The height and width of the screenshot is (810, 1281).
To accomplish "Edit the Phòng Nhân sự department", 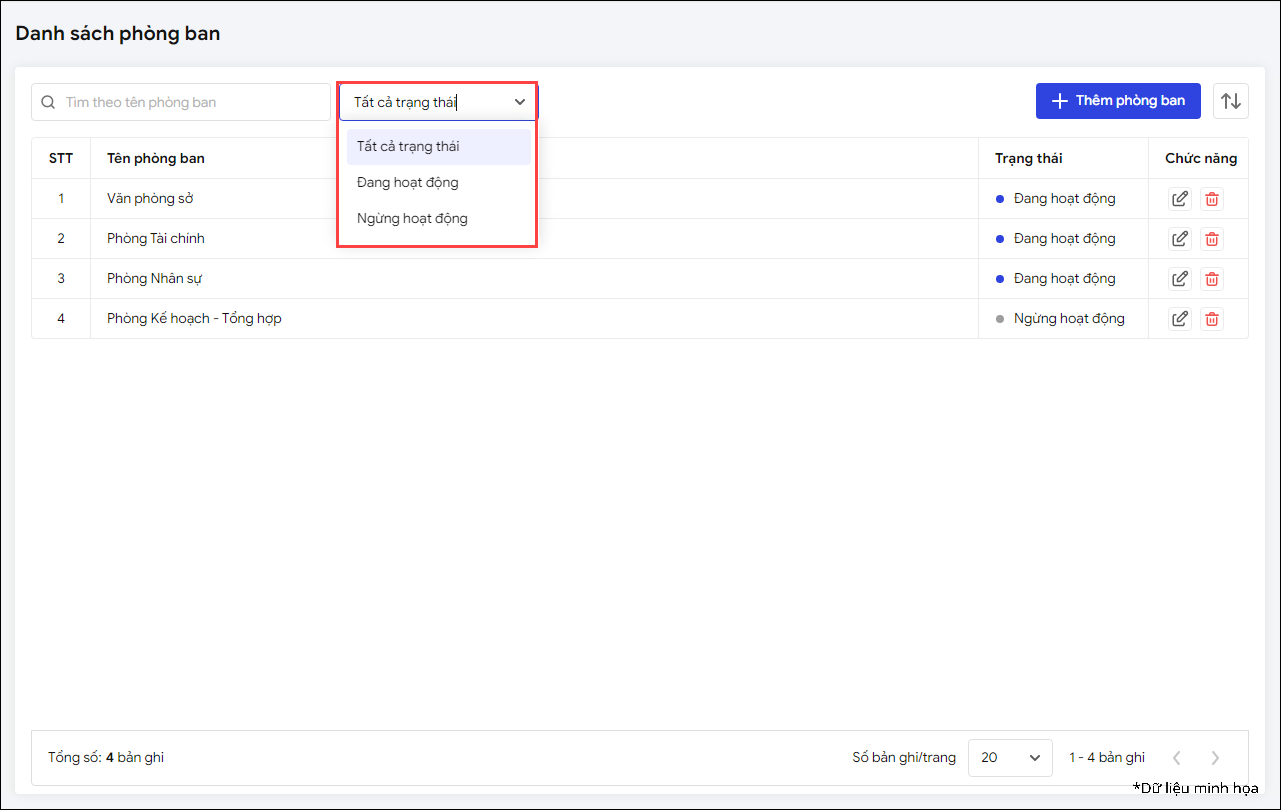I will point(1180,279).
